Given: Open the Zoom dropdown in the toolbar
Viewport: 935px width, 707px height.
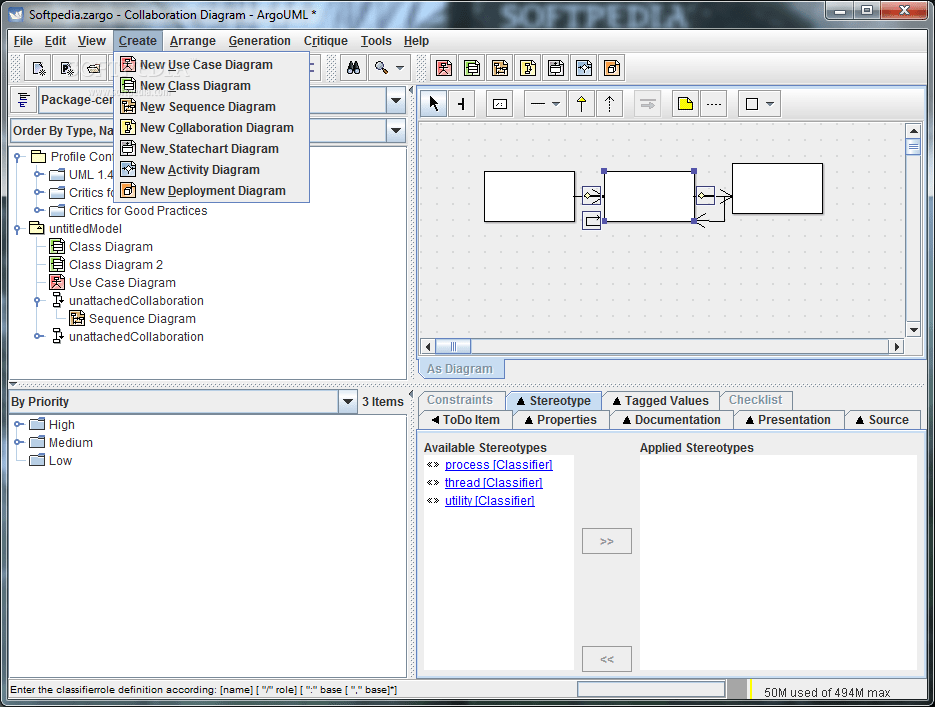Looking at the screenshot, I should 398,67.
